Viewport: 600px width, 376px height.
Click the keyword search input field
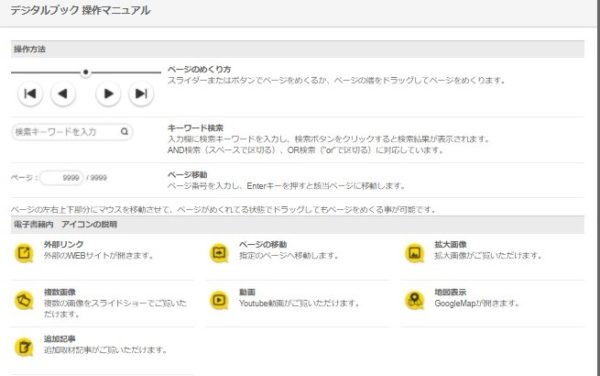coord(72,132)
